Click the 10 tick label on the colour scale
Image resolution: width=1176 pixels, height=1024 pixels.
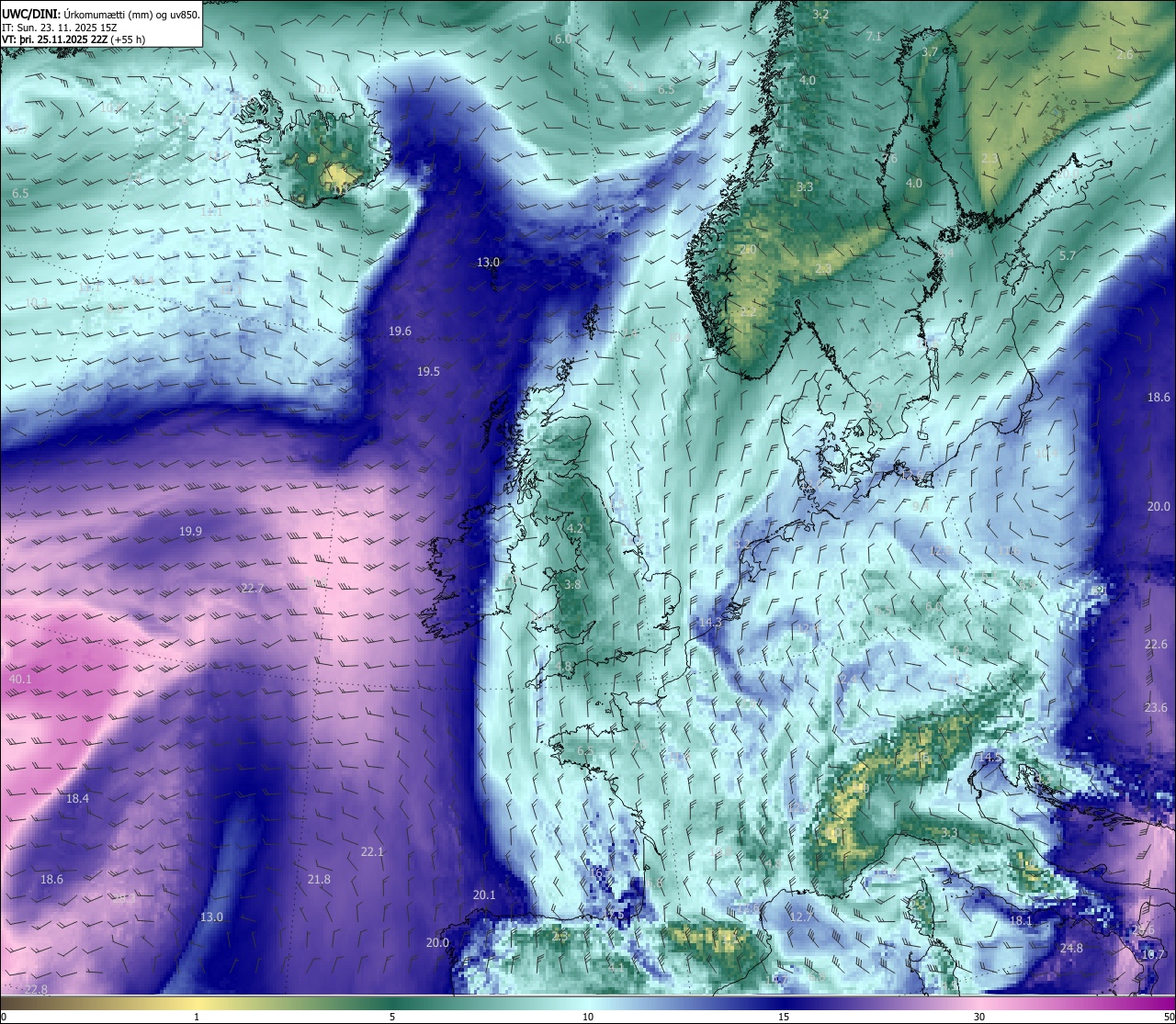coord(587,1017)
